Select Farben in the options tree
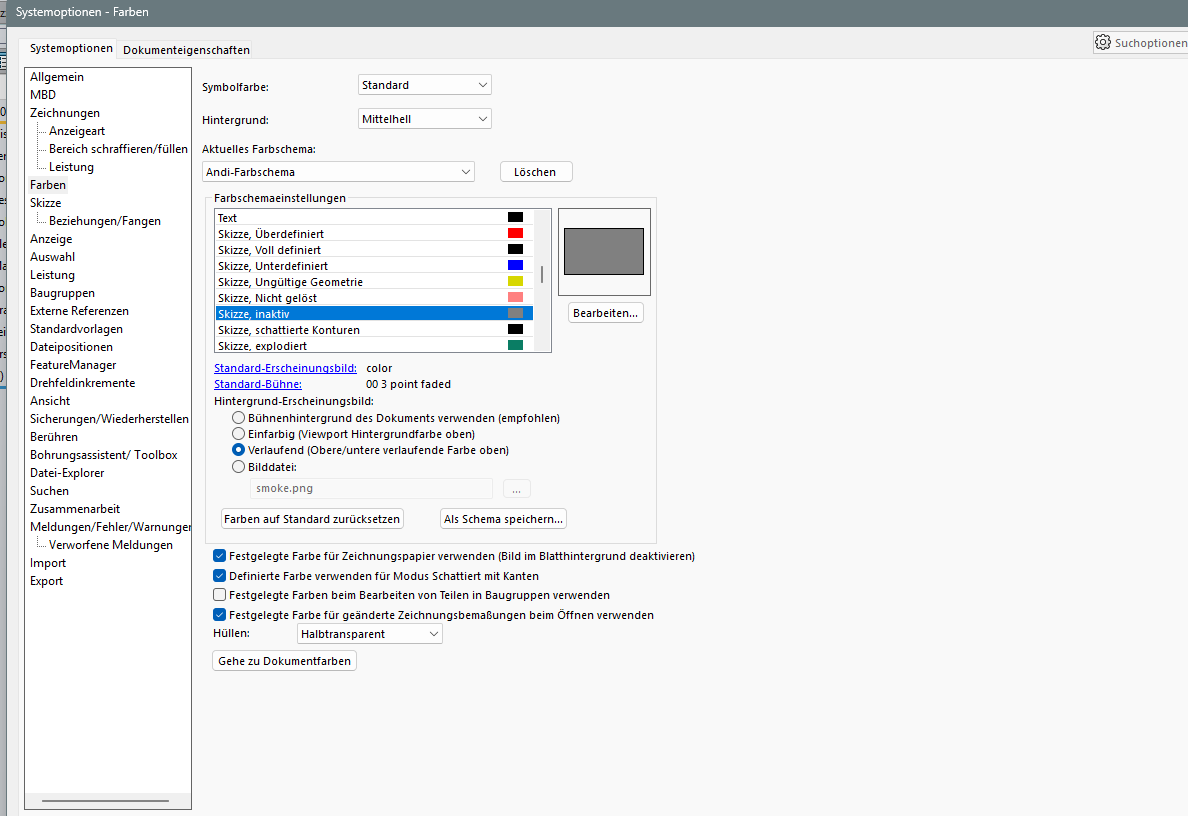This screenshot has width=1188, height=816. (x=48, y=185)
